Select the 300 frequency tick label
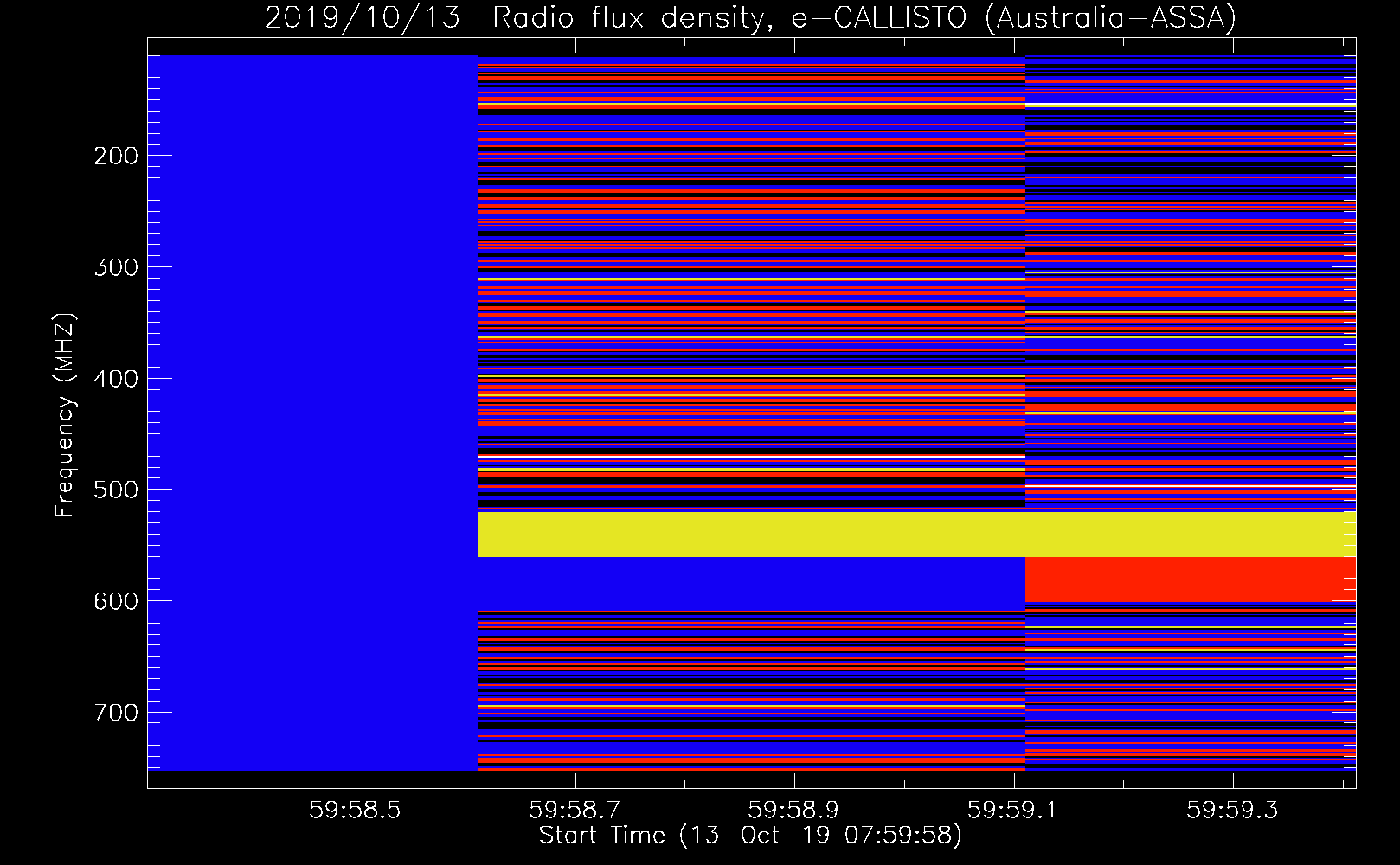Viewport: 1400px width, 865px height. pos(116,267)
